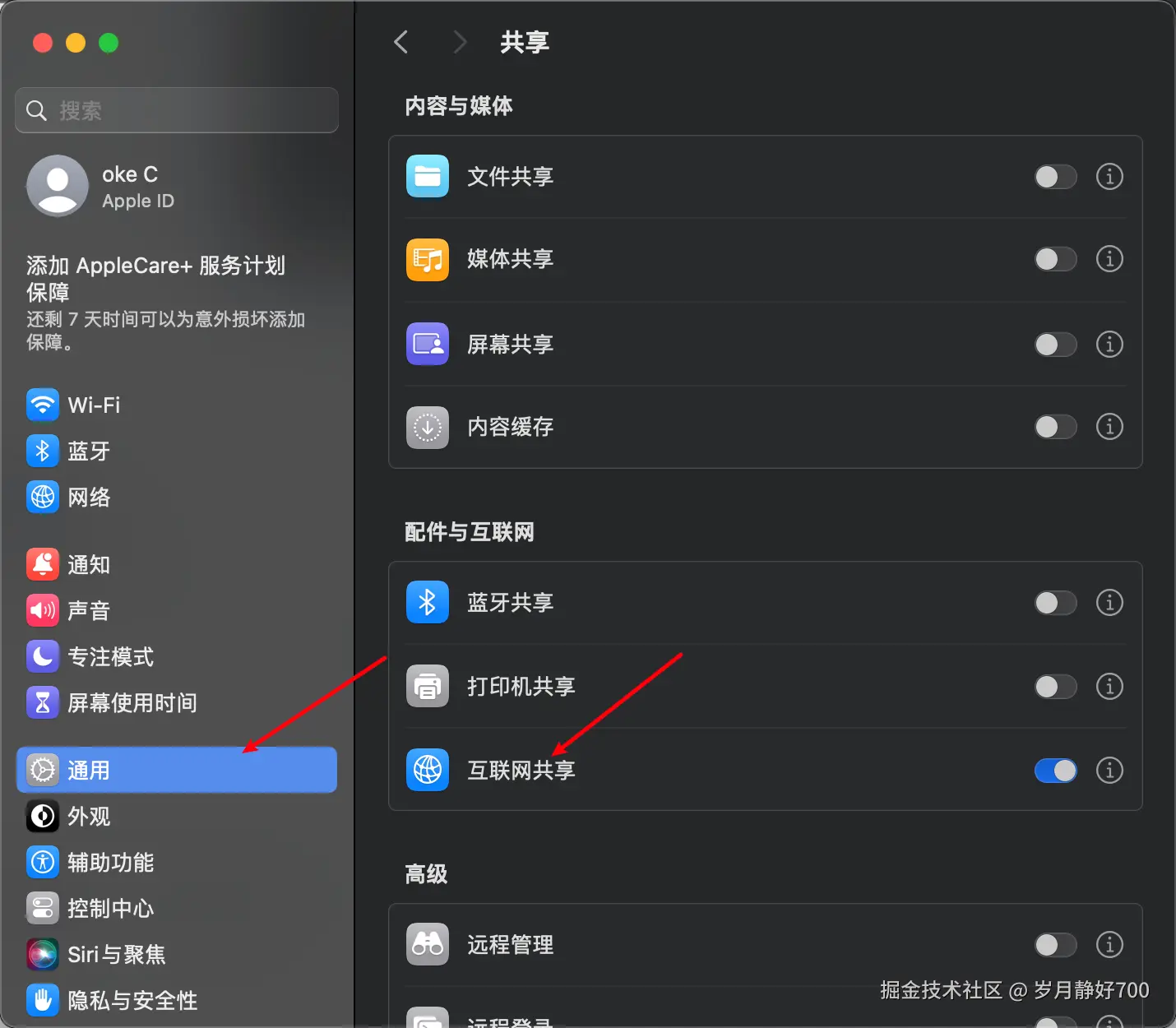Enable 蓝牙共享 with its toggle
The image size is (1176, 1028).
(x=1055, y=603)
